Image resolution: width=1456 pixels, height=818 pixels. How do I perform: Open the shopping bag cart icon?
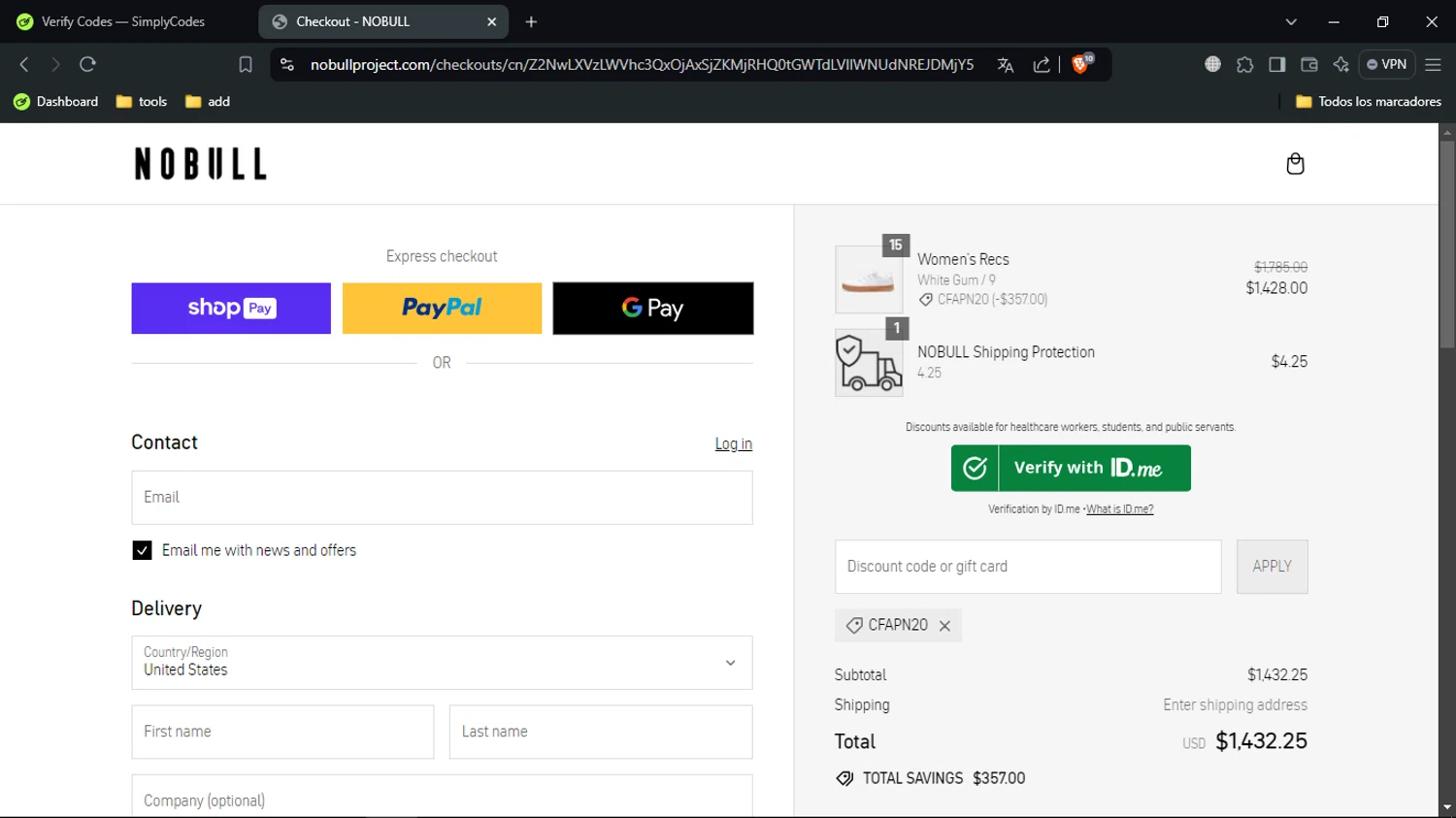[1295, 164]
